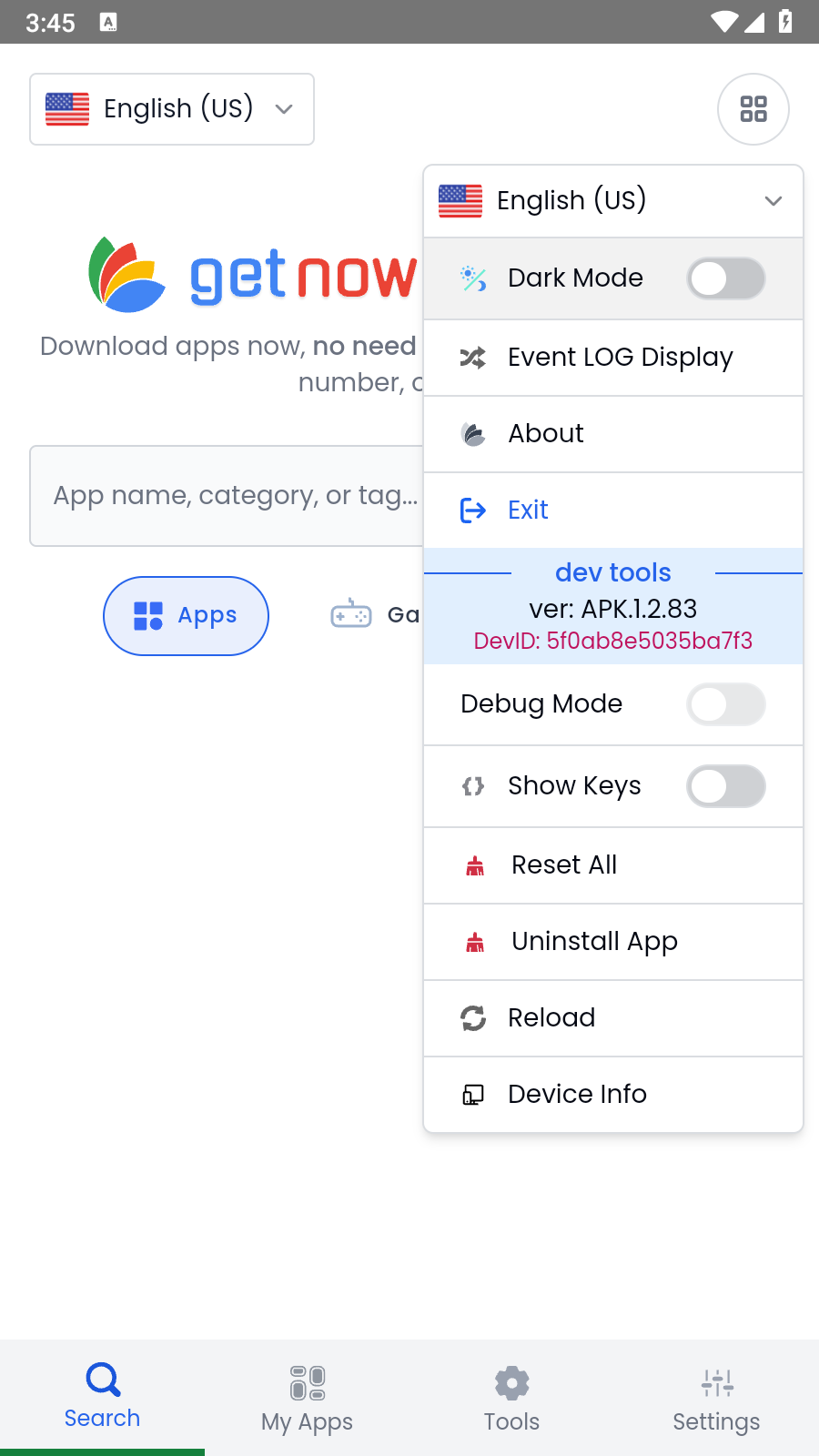
Task: Open the Tools tab
Action: 511,1398
